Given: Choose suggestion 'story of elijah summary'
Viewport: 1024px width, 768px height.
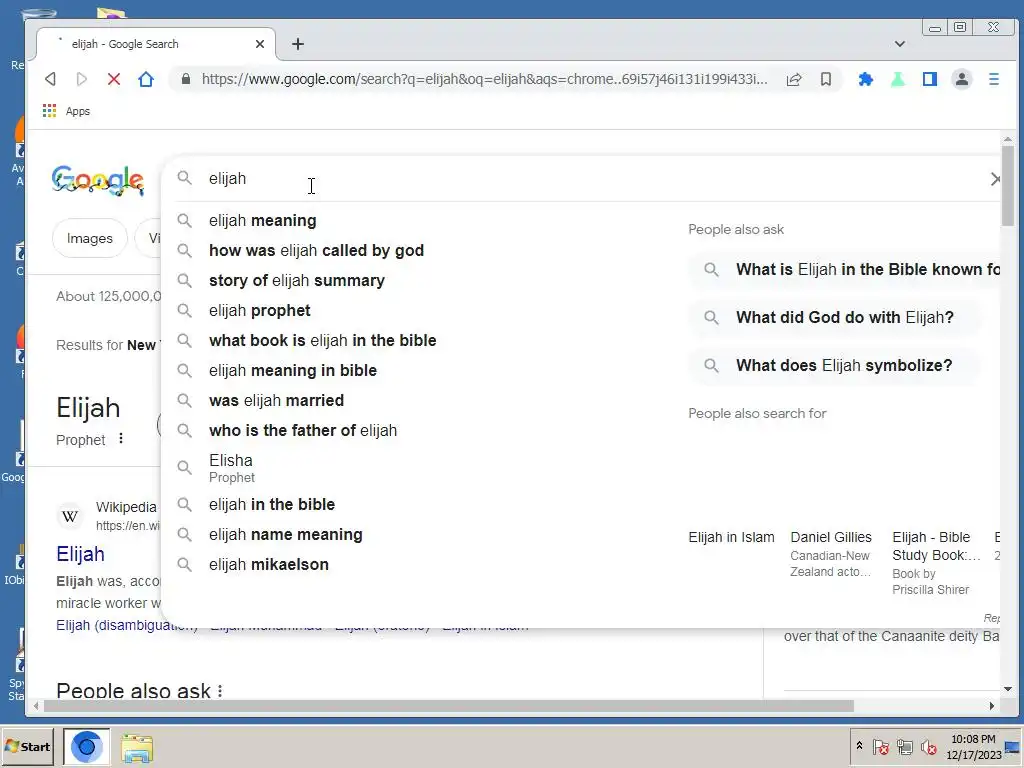Looking at the screenshot, I should click(x=296, y=281).
